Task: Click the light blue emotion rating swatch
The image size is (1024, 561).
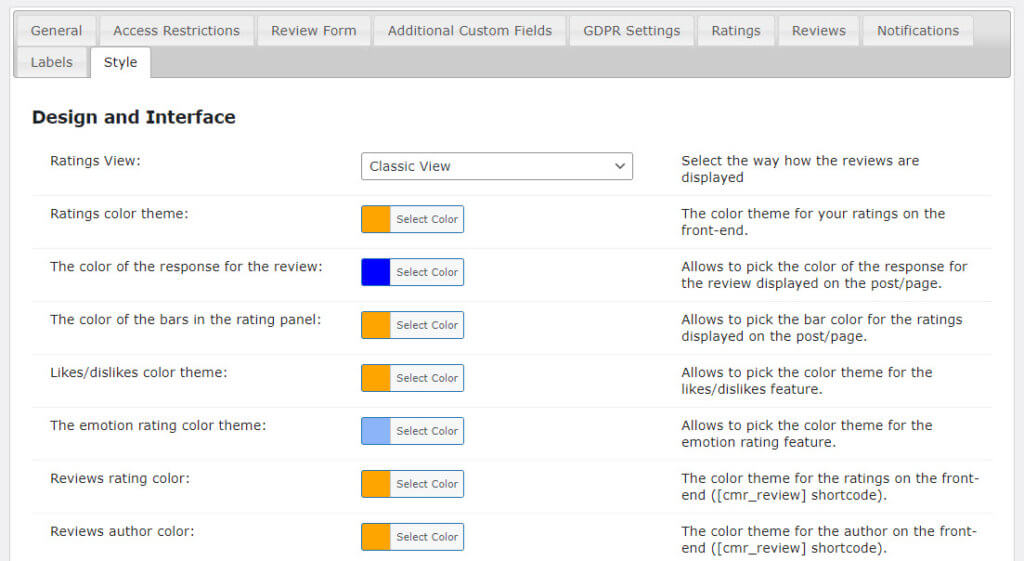Action: coord(376,431)
